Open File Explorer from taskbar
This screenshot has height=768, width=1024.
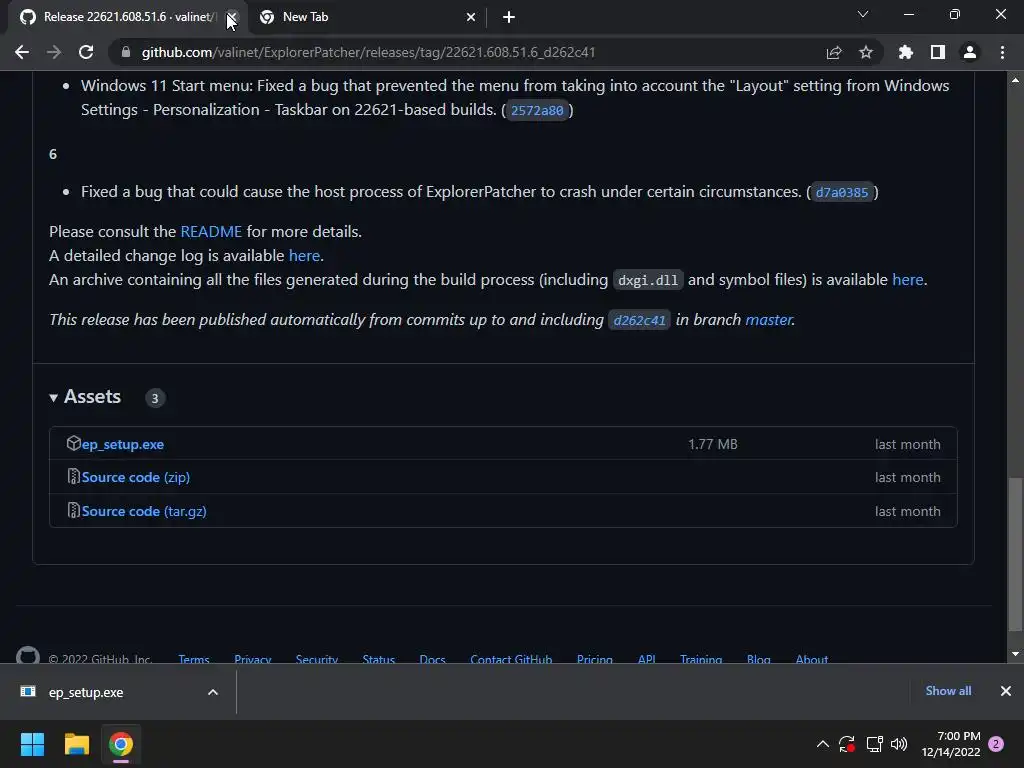click(x=76, y=744)
